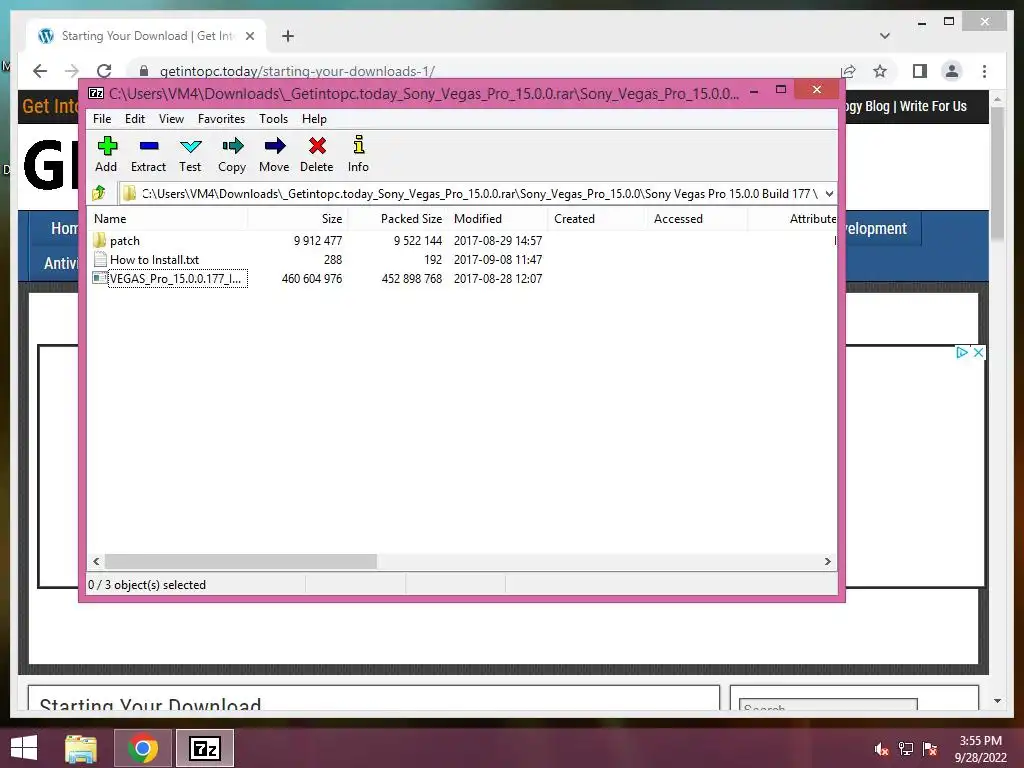
Task: Open the Edit menu in 7-Zip
Action: [135, 119]
